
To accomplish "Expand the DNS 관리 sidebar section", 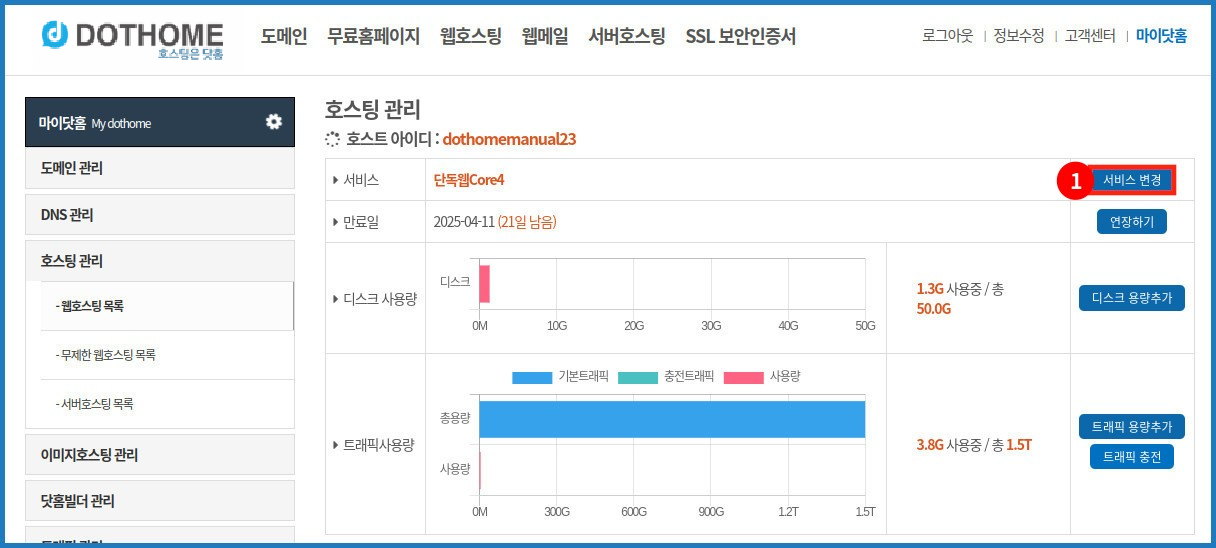I will pos(160,215).
